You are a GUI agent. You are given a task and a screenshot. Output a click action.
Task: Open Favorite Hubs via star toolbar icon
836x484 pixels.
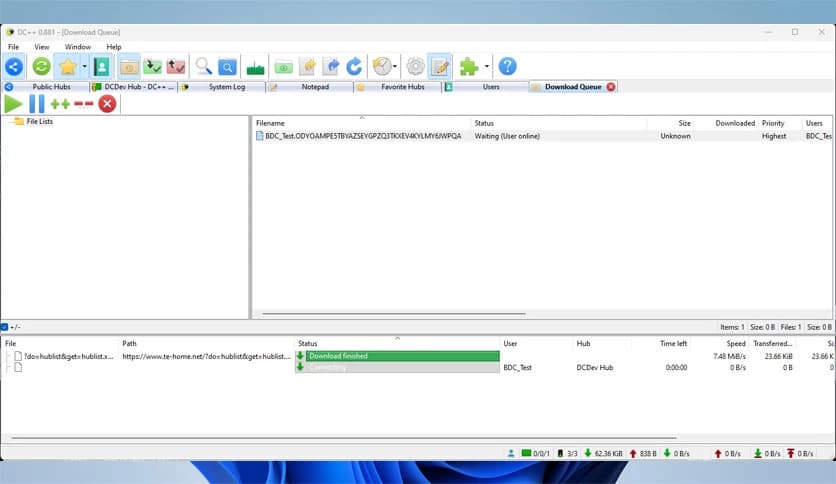click(x=68, y=67)
